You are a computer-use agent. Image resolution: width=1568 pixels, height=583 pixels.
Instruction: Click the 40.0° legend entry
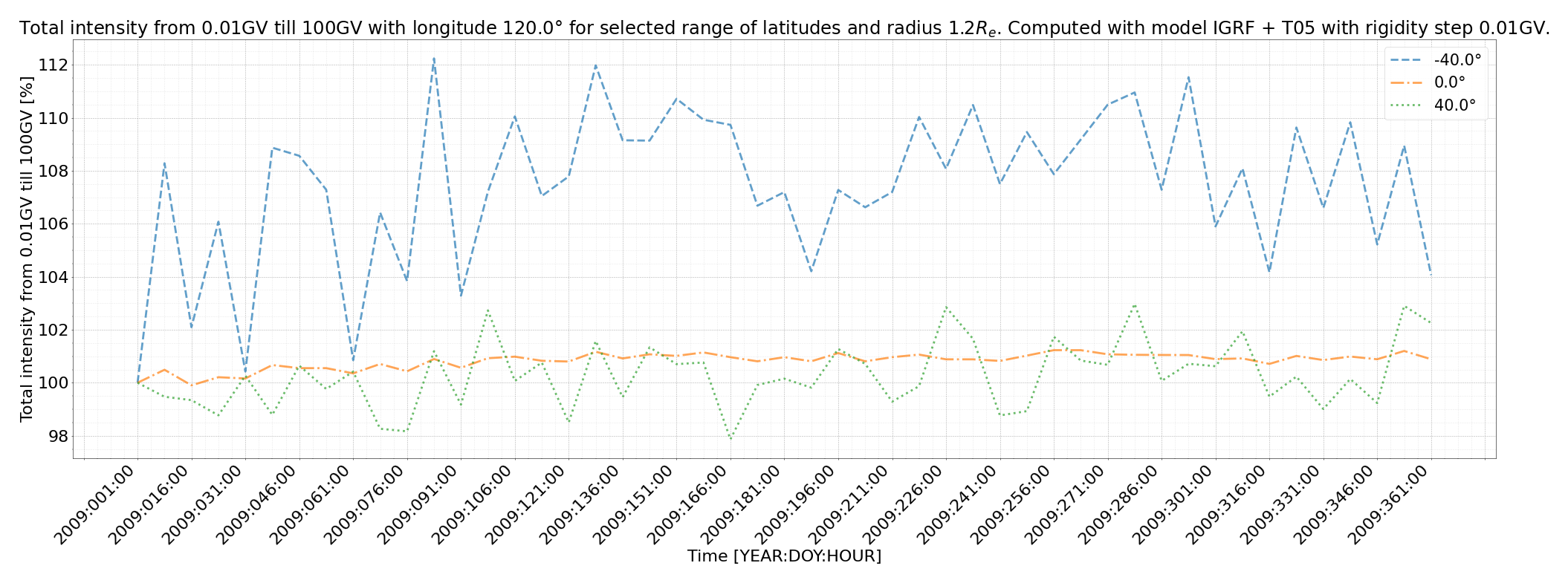click(x=1436, y=105)
